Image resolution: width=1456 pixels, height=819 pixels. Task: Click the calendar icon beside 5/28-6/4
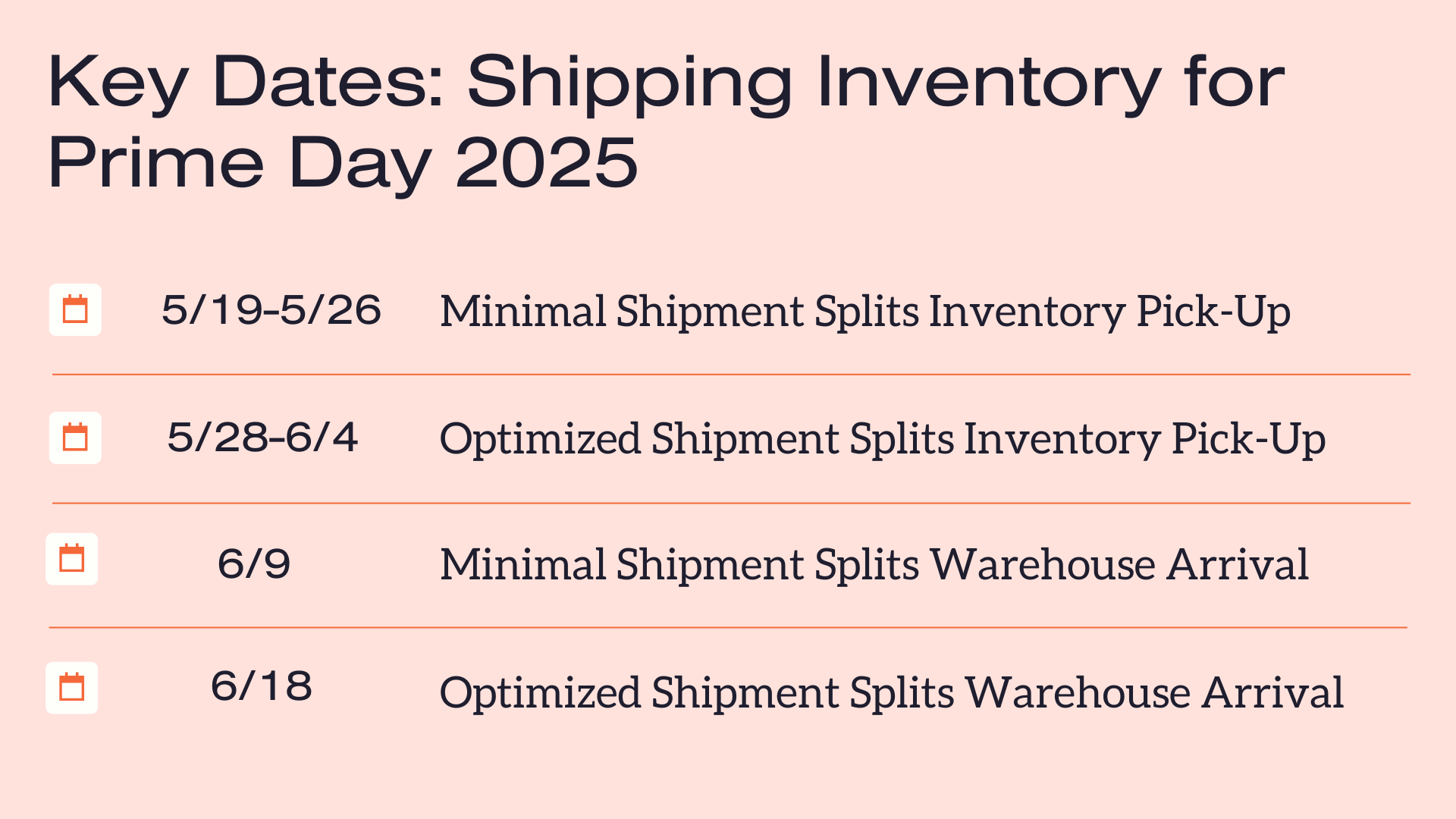pyautogui.click(x=75, y=438)
